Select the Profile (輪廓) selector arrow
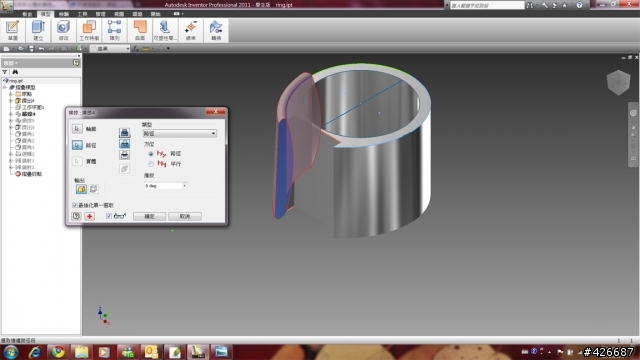The image size is (640, 360). [77, 129]
